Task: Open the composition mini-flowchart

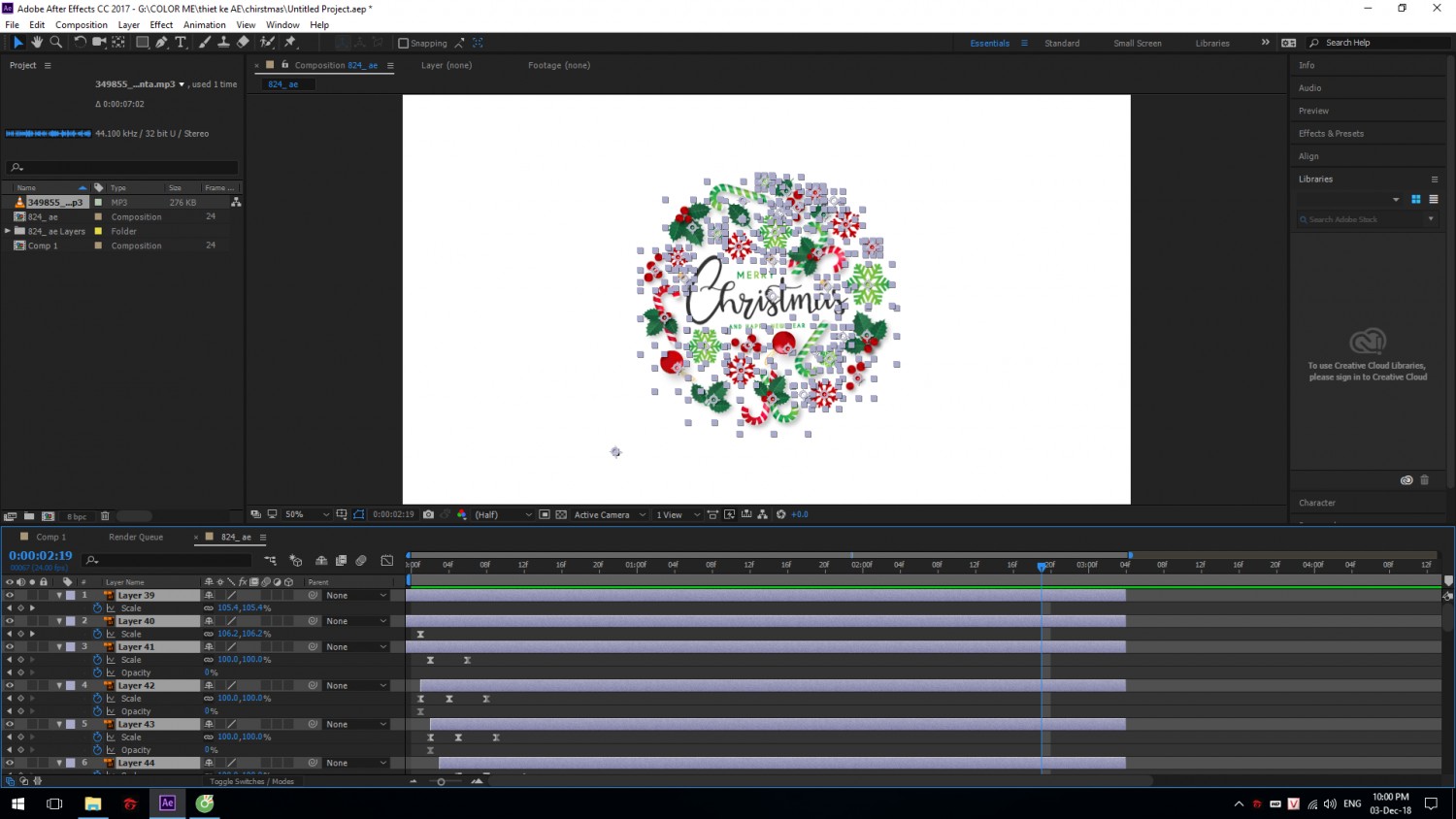Action: click(x=270, y=560)
